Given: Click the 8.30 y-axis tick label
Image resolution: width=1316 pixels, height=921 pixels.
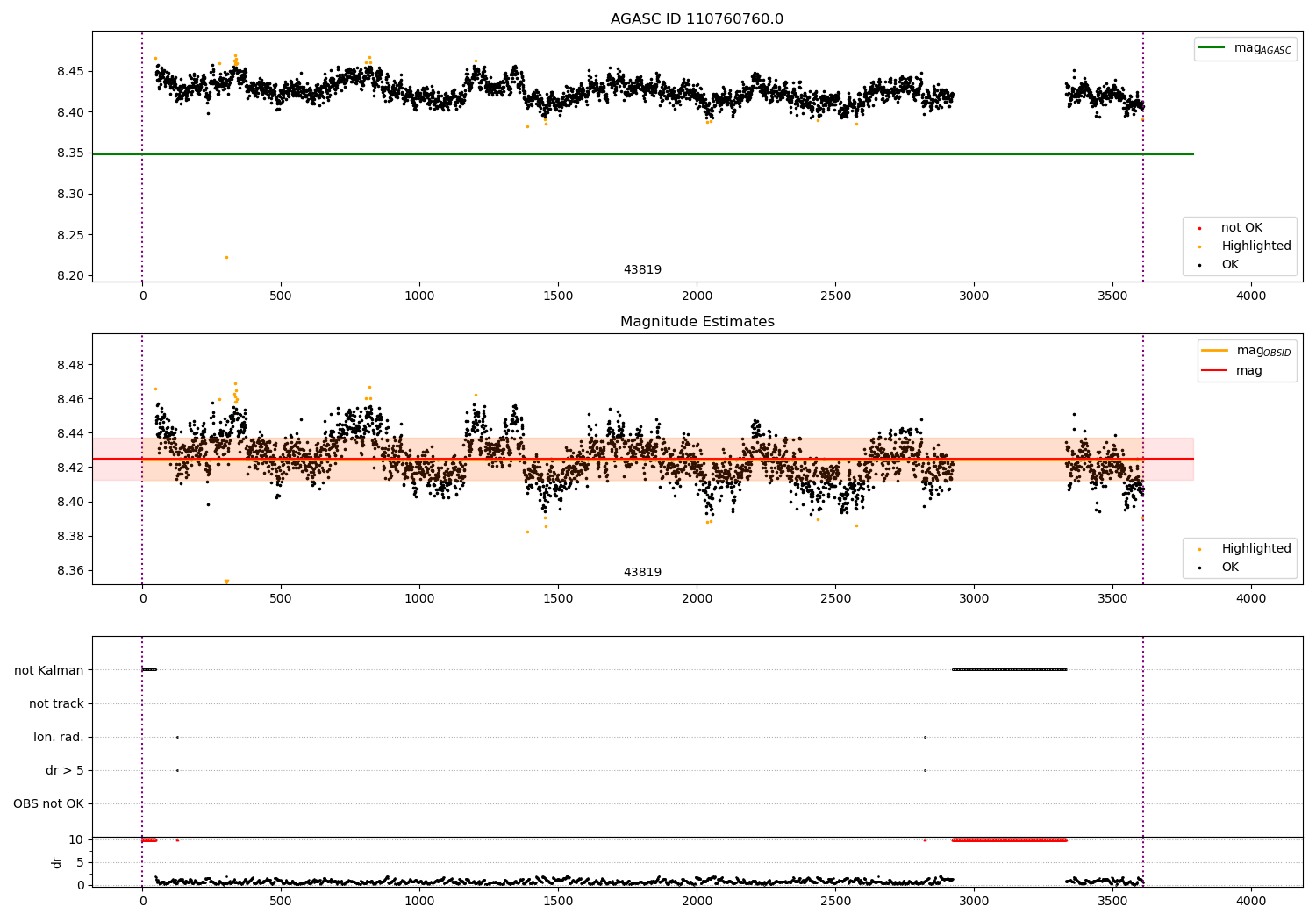Looking at the screenshot, I should coord(71,194).
